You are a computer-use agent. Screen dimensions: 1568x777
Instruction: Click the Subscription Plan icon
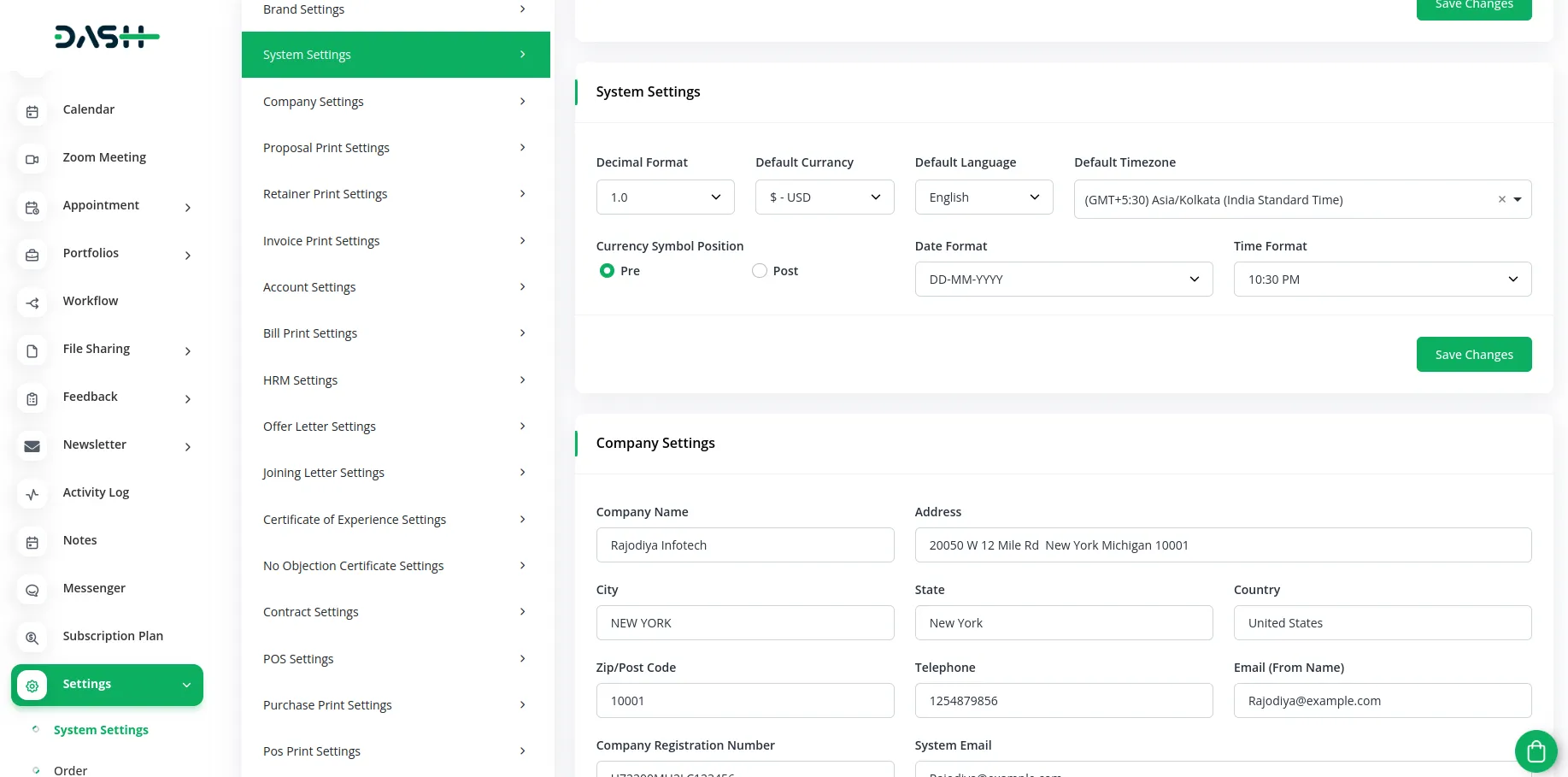[x=32, y=638]
